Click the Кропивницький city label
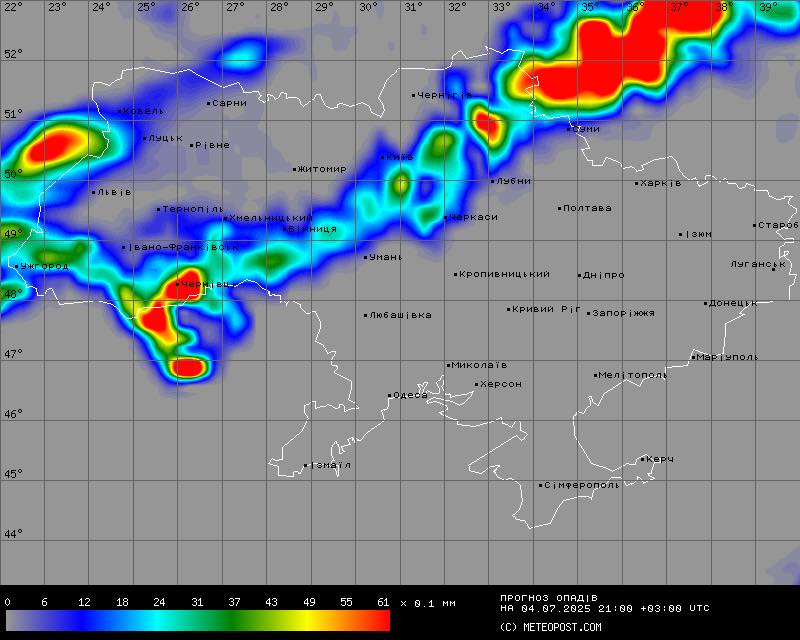The height and width of the screenshot is (640, 800). point(505,274)
